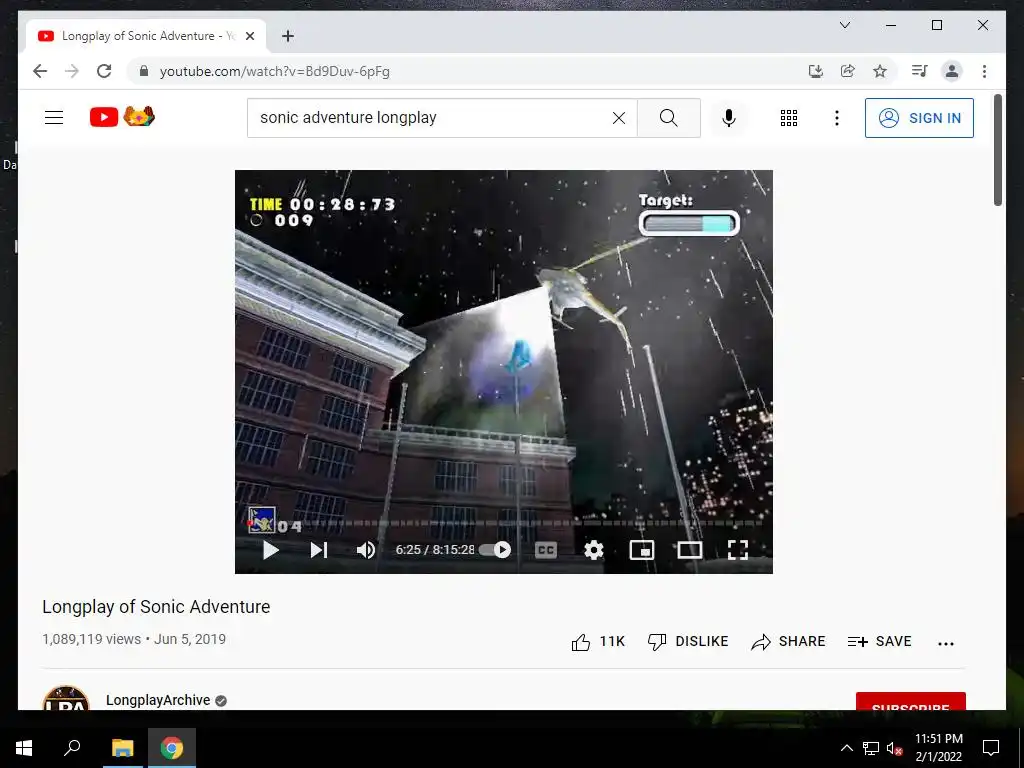Open the LongplayArchive channel link
The image size is (1024, 768).
point(158,700)
